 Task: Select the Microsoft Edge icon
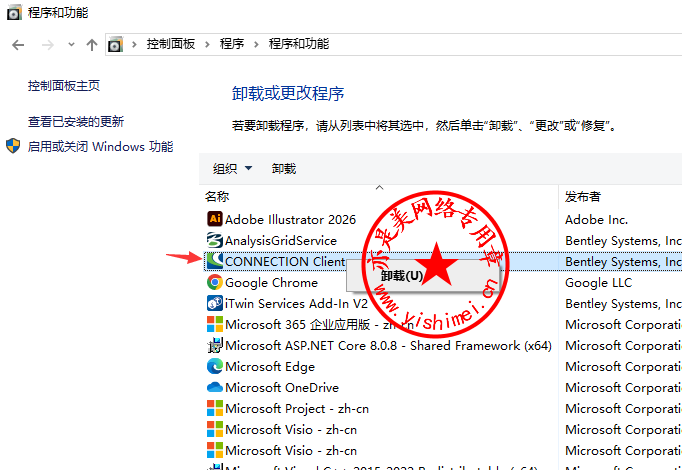[214, 366]
